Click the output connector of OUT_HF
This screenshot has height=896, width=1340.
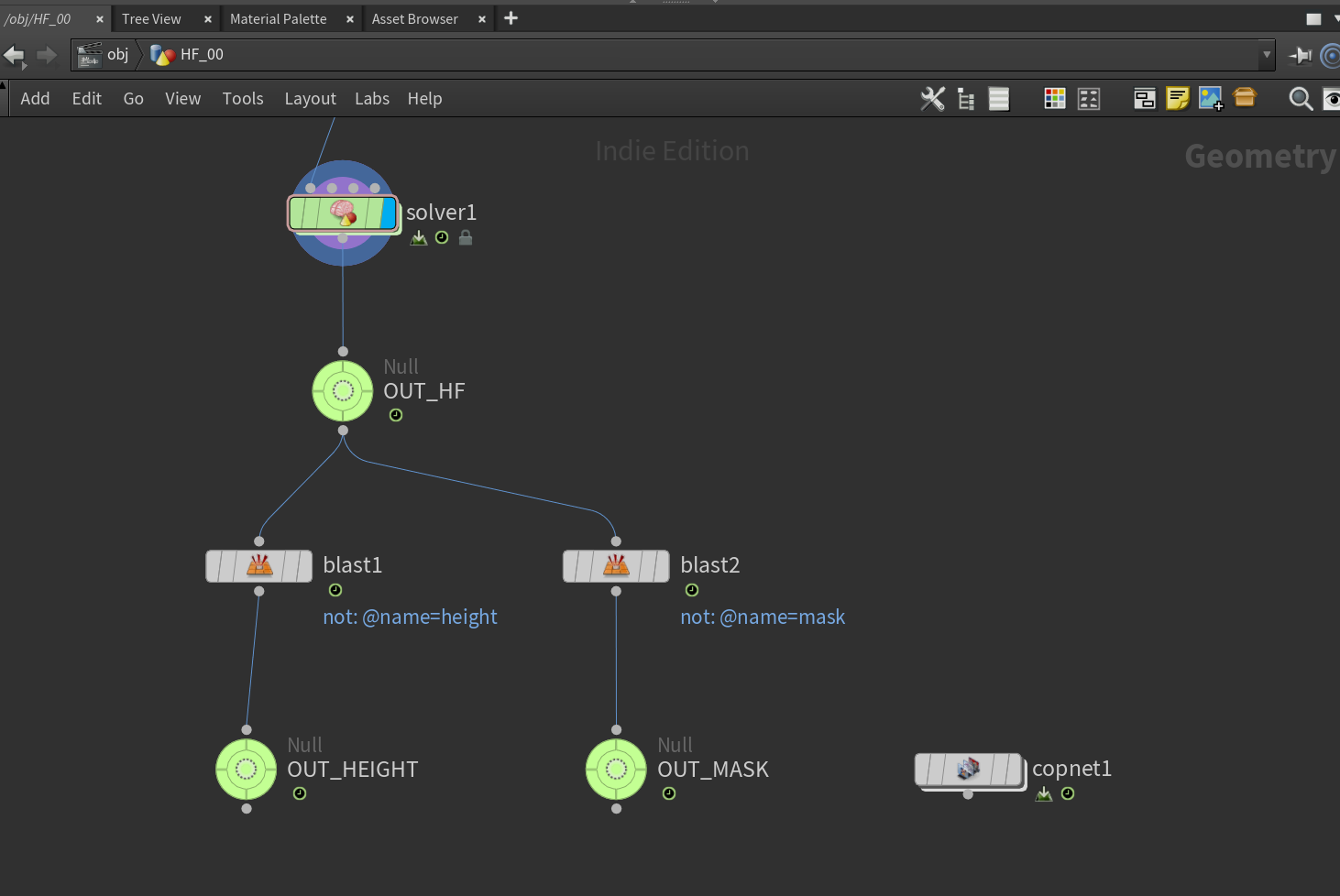click(343, 431)
